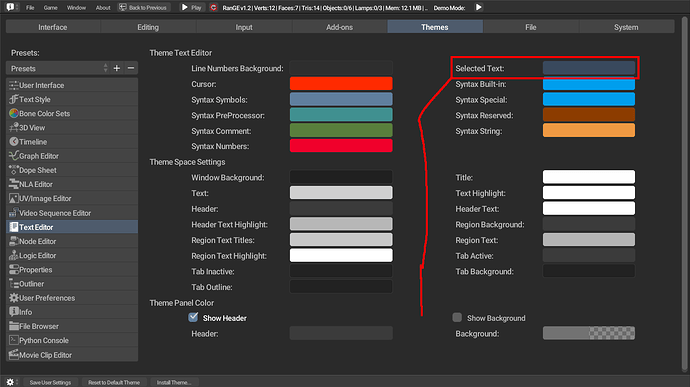Uncheck the Show Header checkbox
This screenshot has height=387, width=690.
click(193, 317)
